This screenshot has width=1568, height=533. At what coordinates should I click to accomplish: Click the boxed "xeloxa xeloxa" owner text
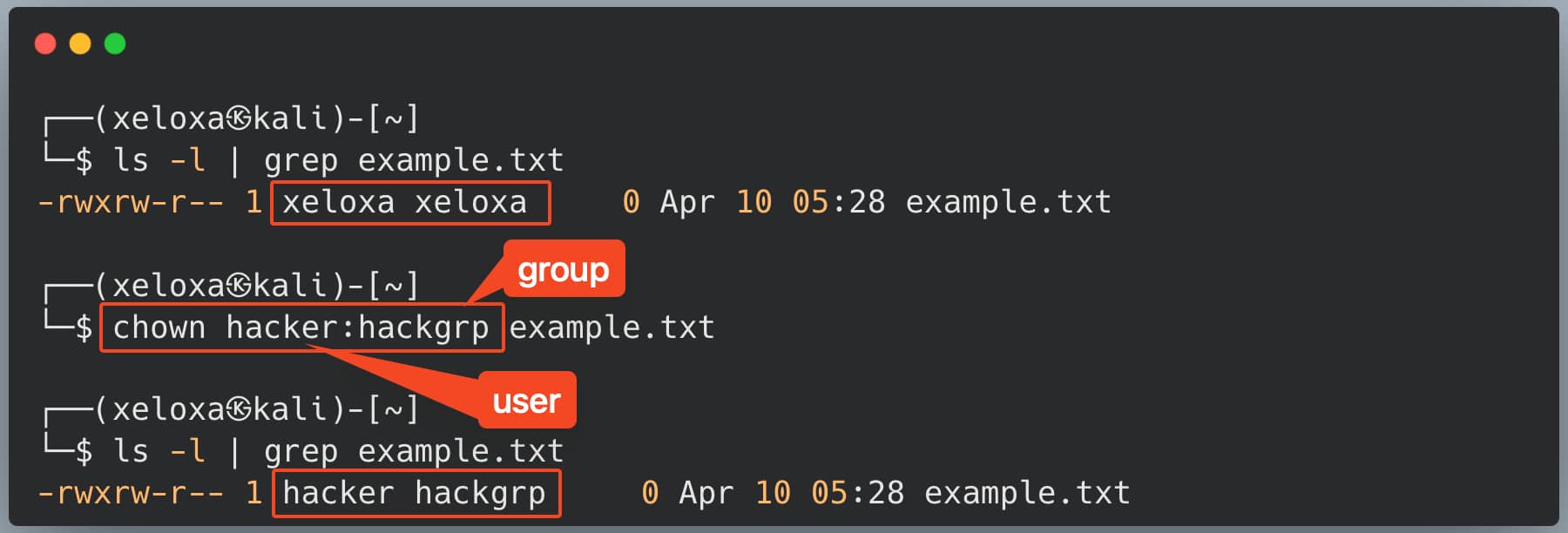coord(405,203)
